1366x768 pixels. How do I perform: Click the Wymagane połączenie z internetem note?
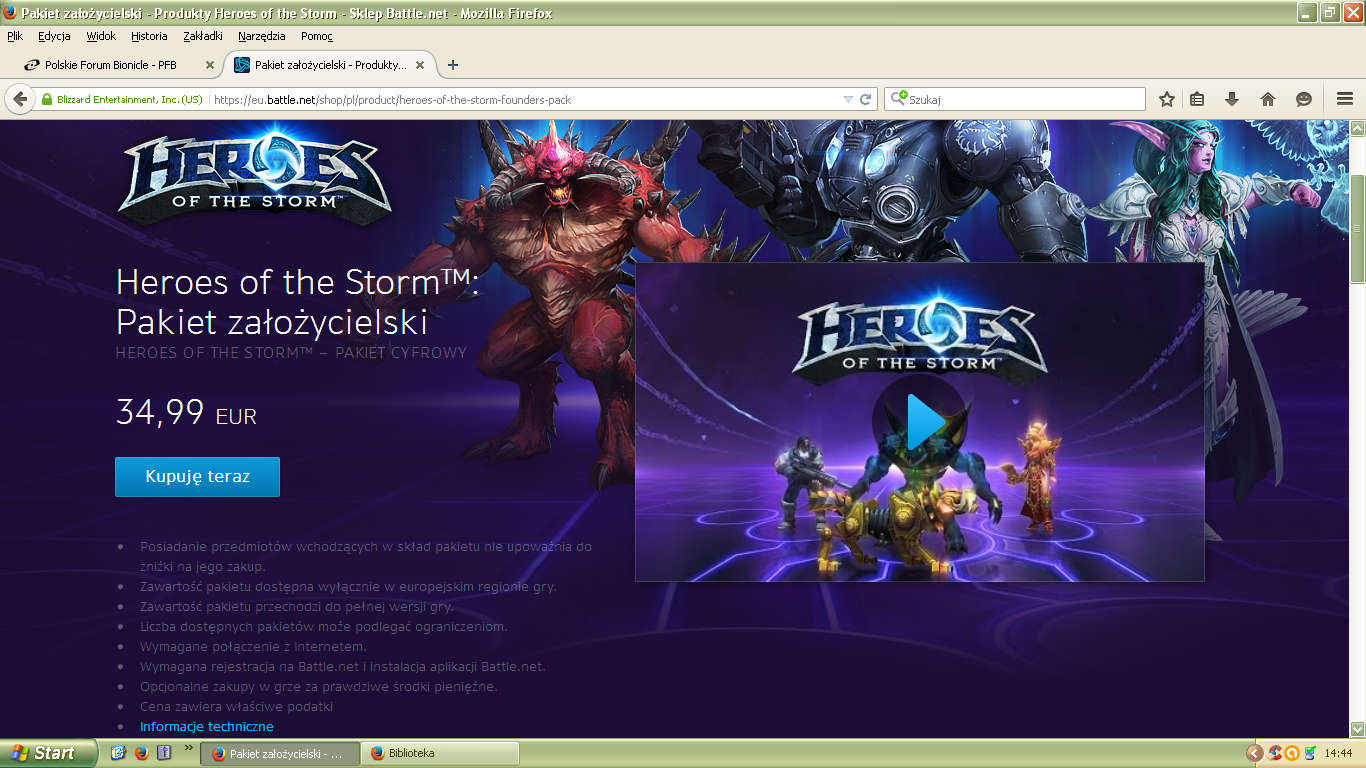tap(253, 646)
